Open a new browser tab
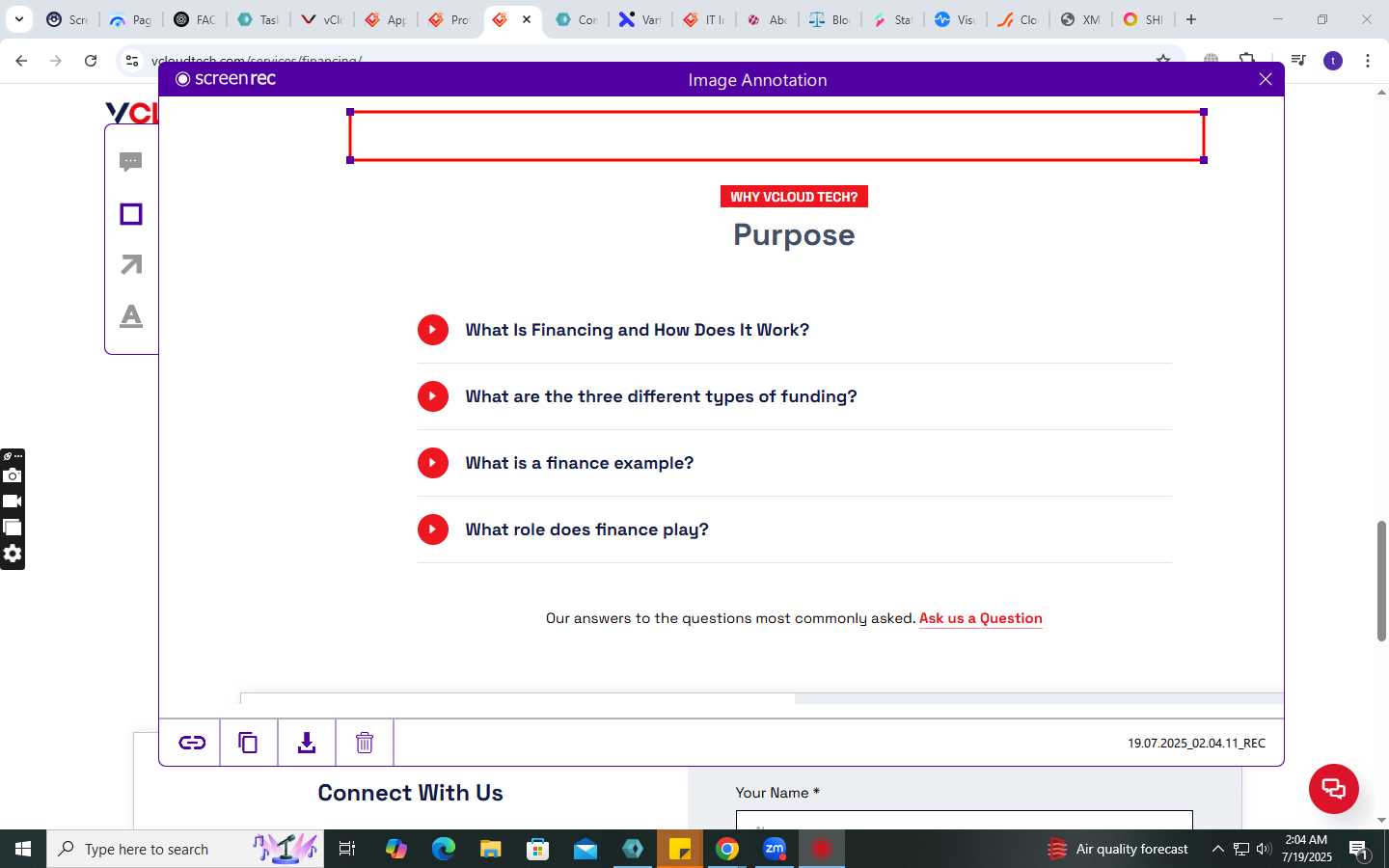The width and height of the screenshot is (1389, 868). pos(1191,19)
